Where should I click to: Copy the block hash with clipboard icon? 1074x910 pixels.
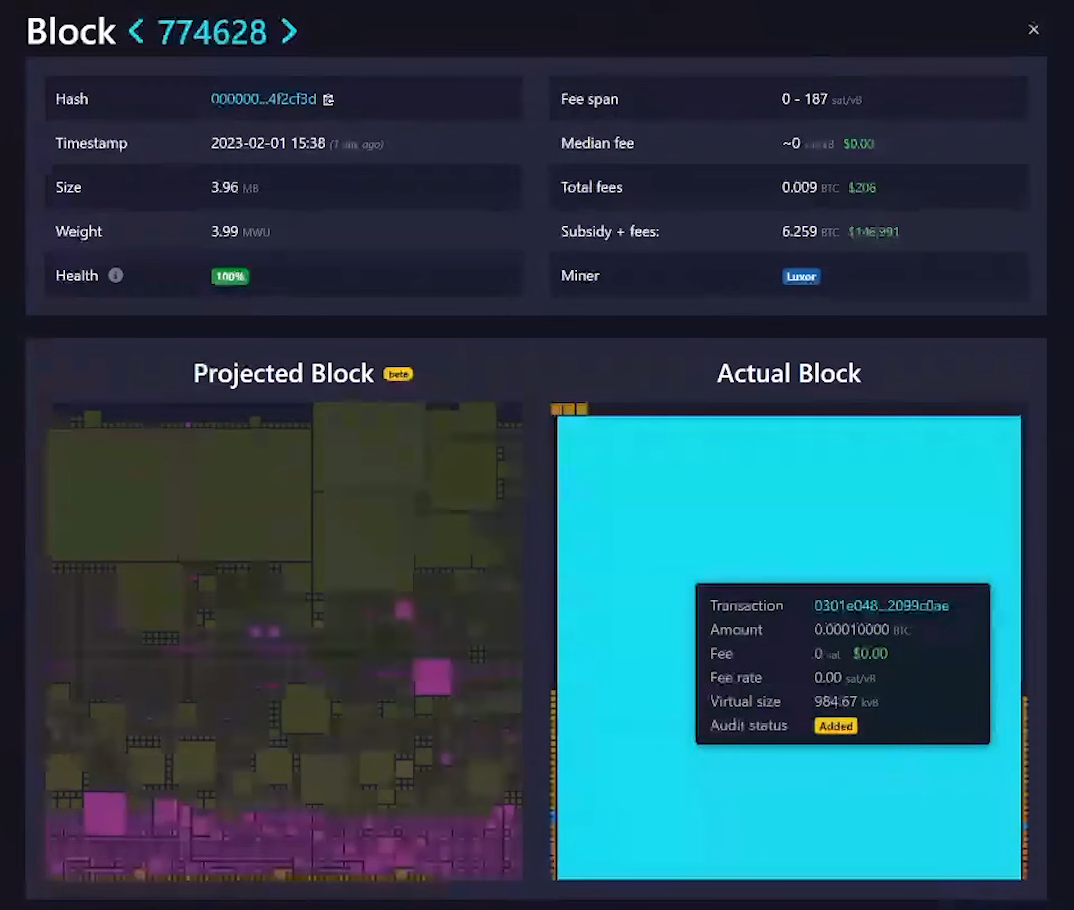coord(328,100)
